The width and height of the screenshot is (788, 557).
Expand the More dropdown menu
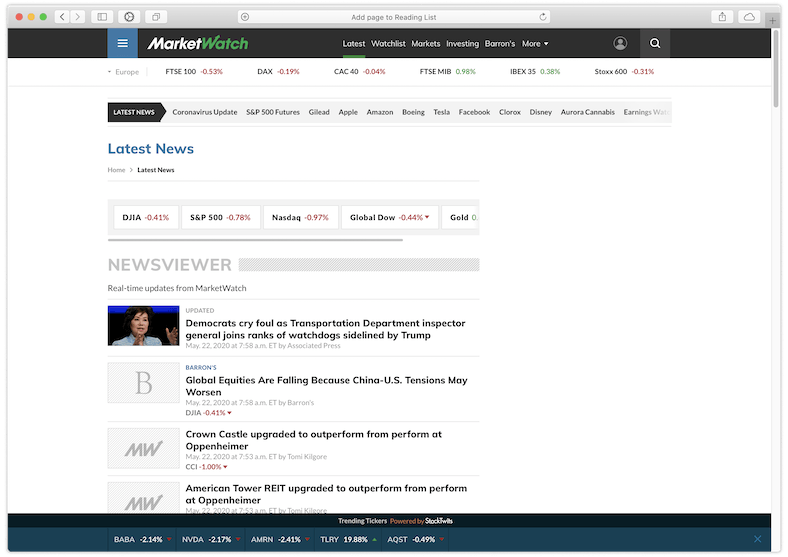pyautogui.click(x=535, y=44)
